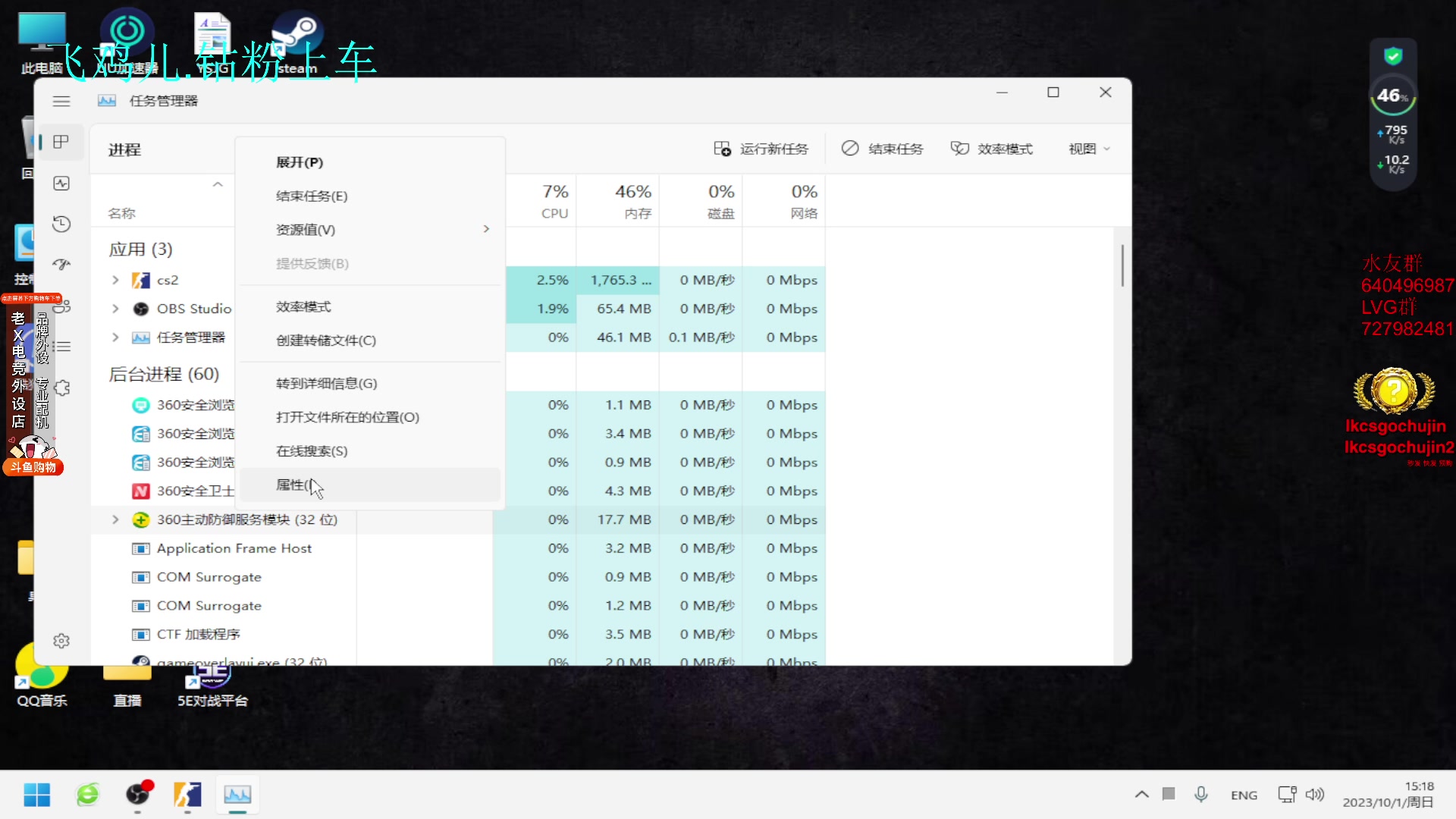This screenshot has height=819, width=1456.
Task: Open the Performance page icon in sidebar
Action: [61, 184]
